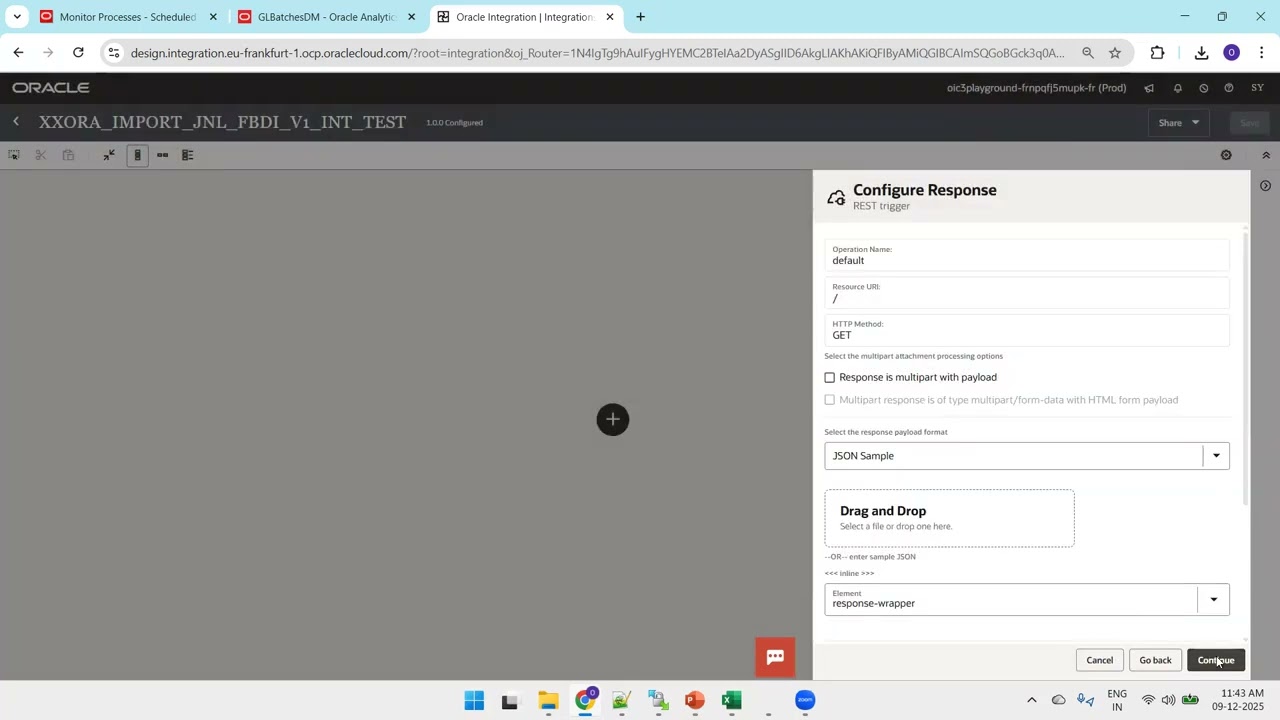Click the Cancel button
This screenshot has height=720, width=1280.
[x=1099, y=660]
